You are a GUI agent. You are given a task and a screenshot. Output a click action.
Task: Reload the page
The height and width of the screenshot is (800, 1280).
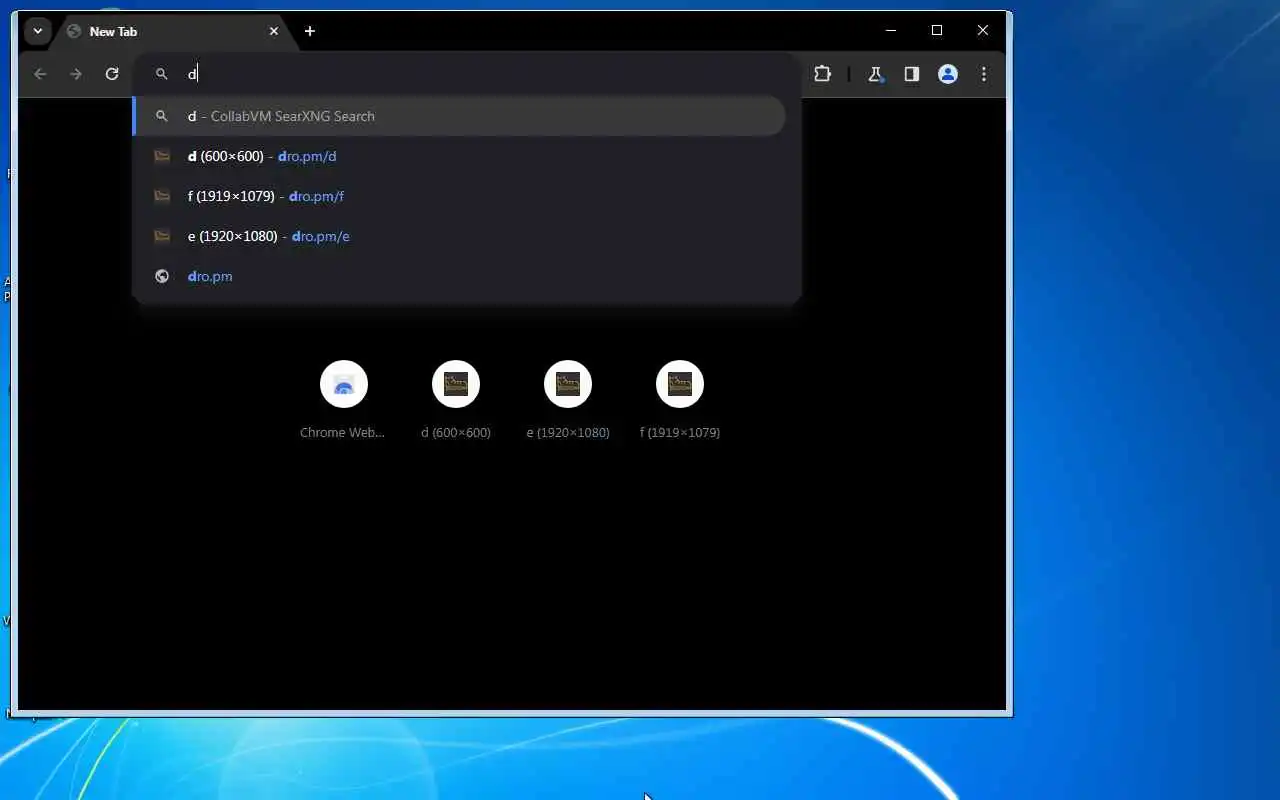click(112, 74)
